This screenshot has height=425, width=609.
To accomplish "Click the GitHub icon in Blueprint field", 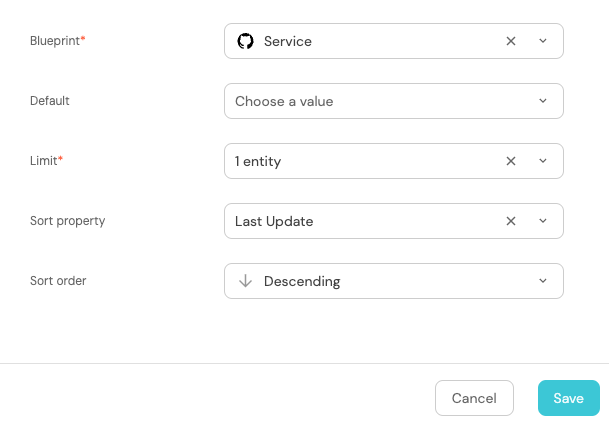I will point(245,41).
